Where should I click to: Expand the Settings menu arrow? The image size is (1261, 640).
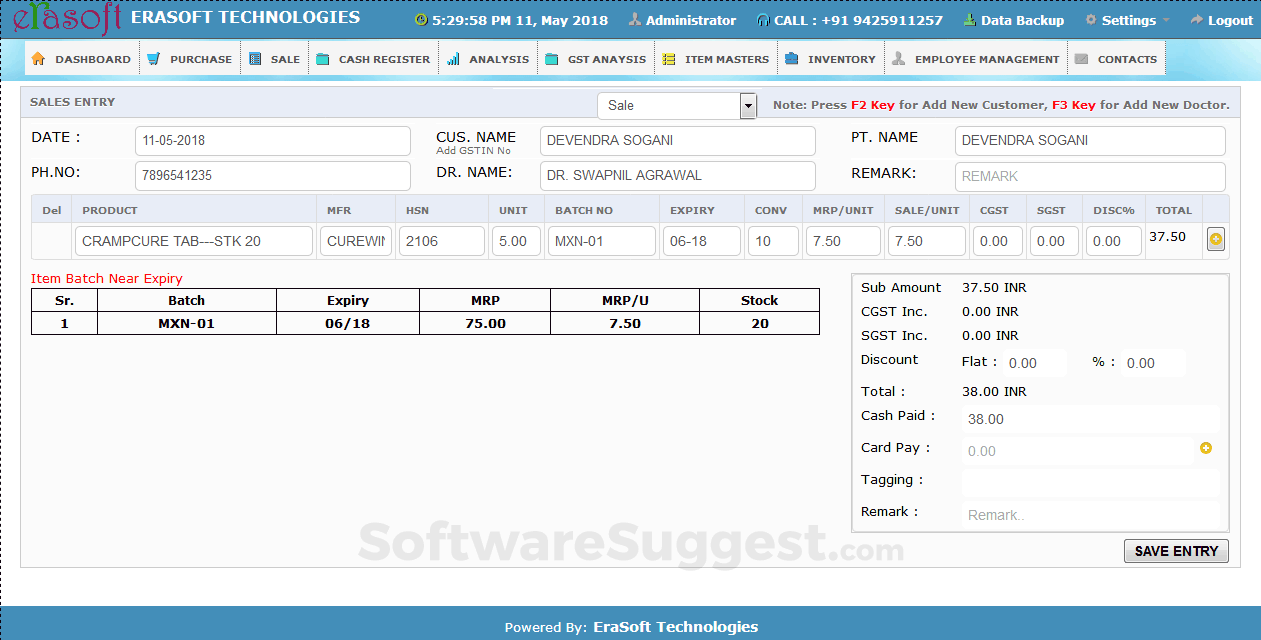pyautogui.click(x=1166, y=20)
